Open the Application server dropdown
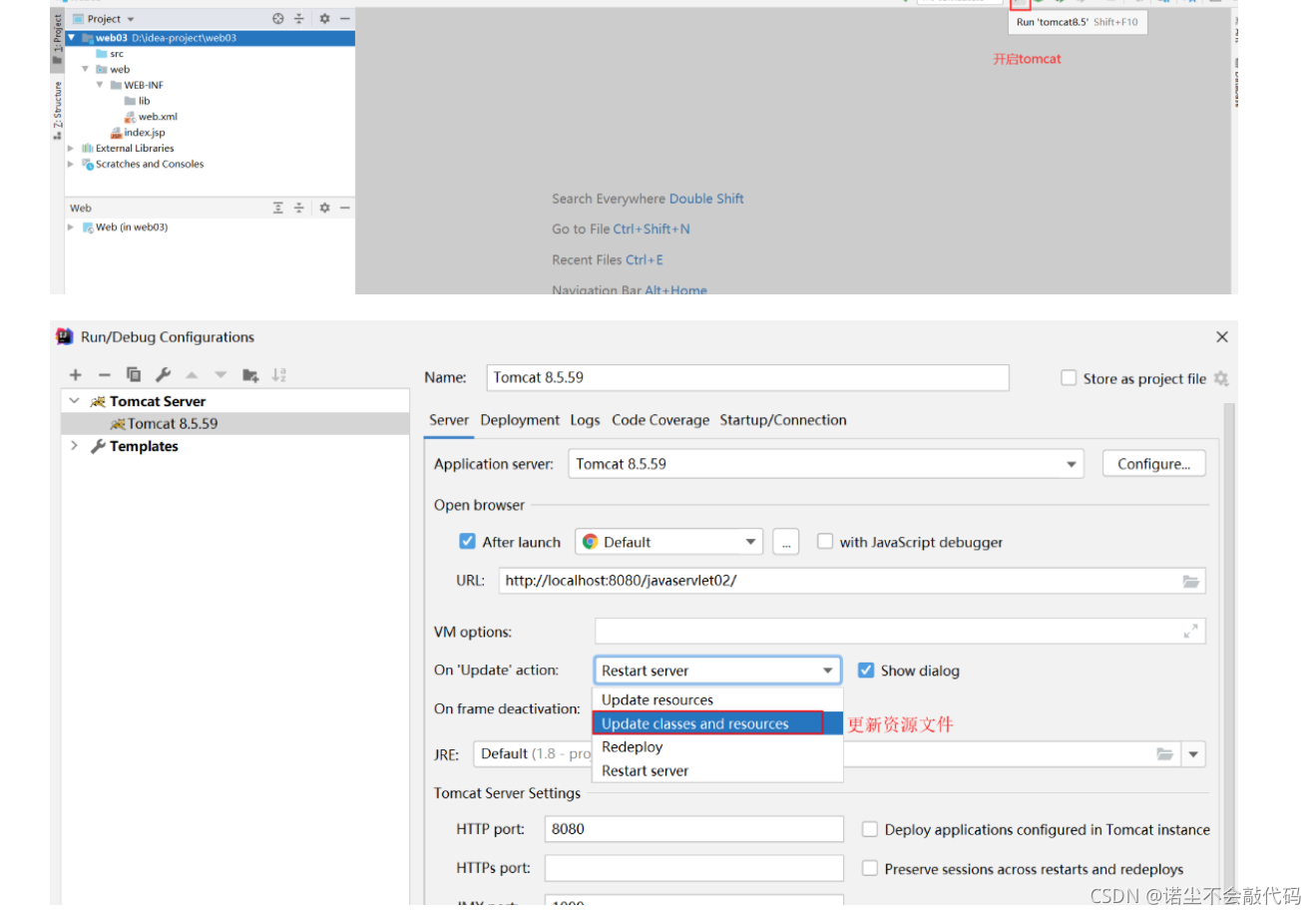 (x=826, y=464)
